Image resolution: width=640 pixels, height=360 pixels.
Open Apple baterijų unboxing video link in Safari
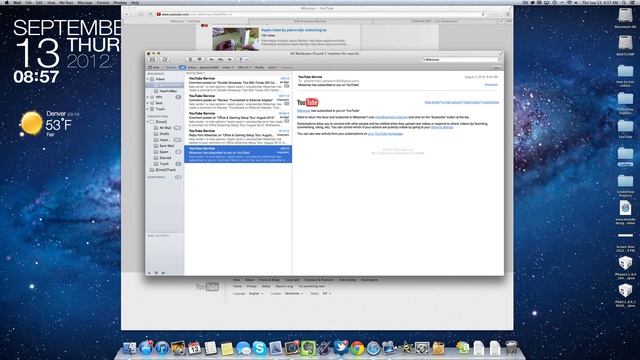(x=294, y=30)
